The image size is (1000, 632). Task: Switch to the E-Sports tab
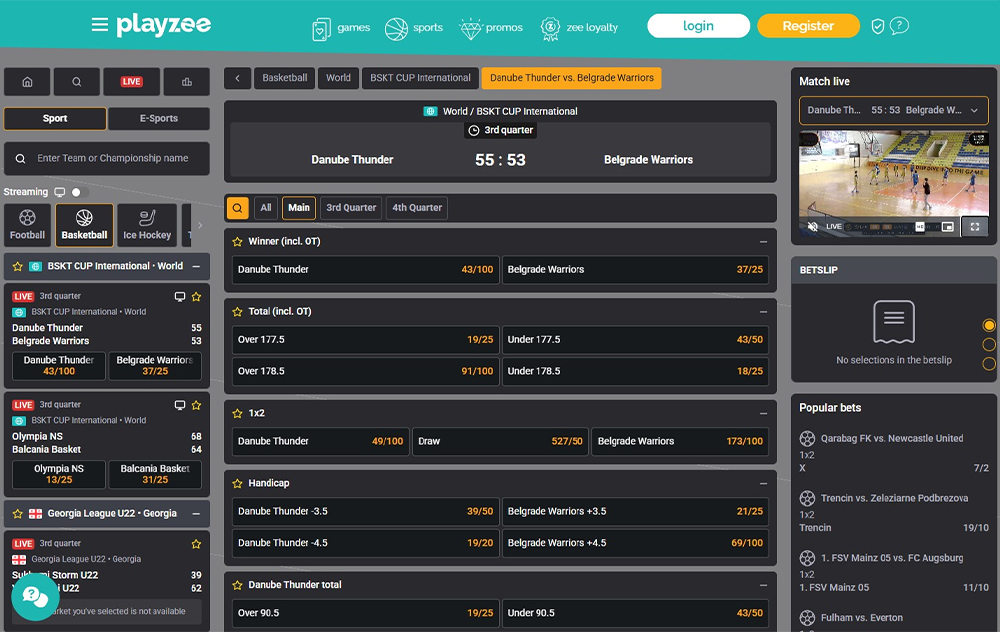[x=159, y=119]
